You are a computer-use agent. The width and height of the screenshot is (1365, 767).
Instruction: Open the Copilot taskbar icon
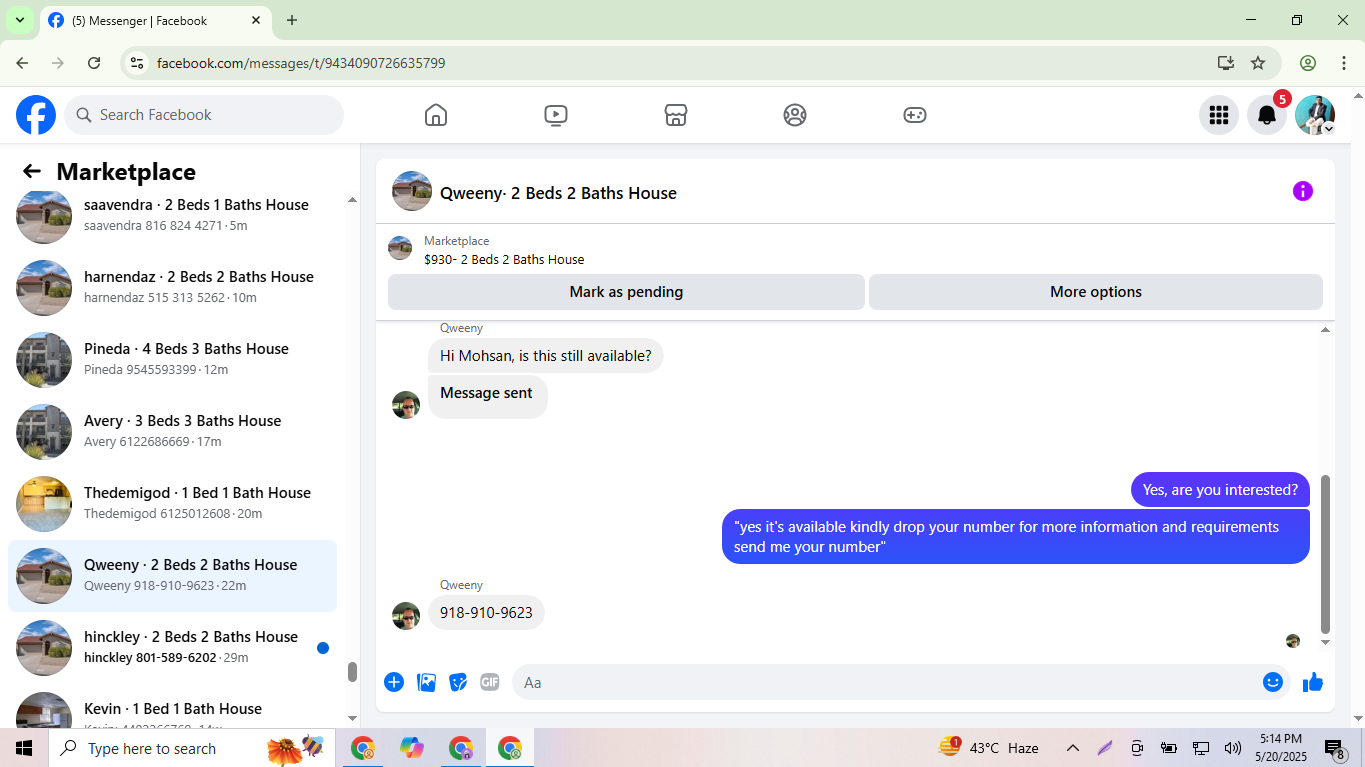point(412,748)
